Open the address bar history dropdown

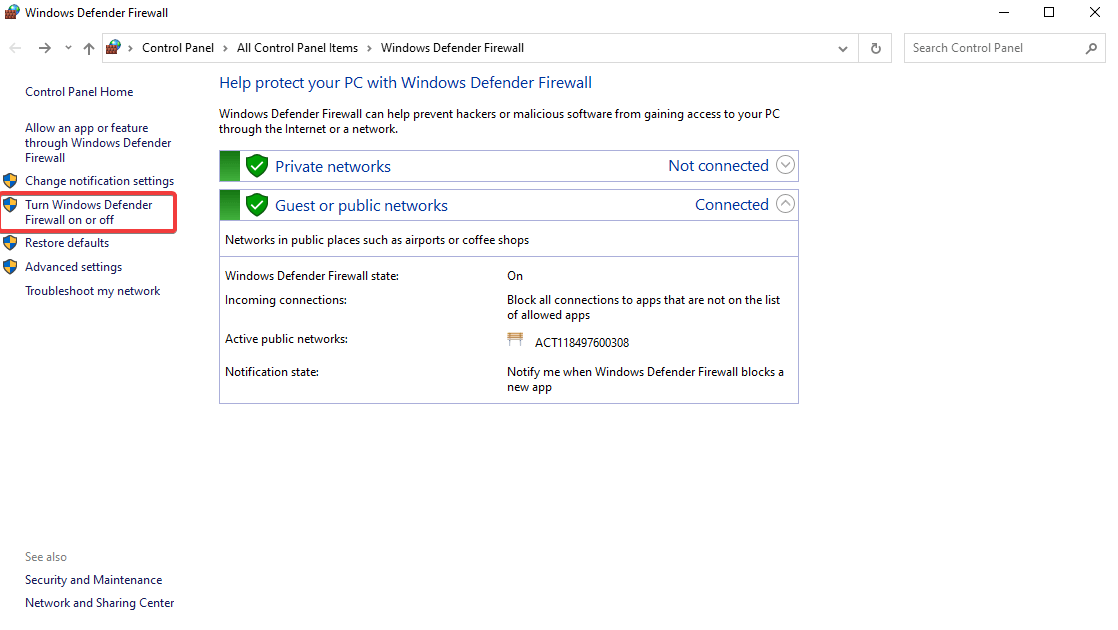click(x=842, y=47)
